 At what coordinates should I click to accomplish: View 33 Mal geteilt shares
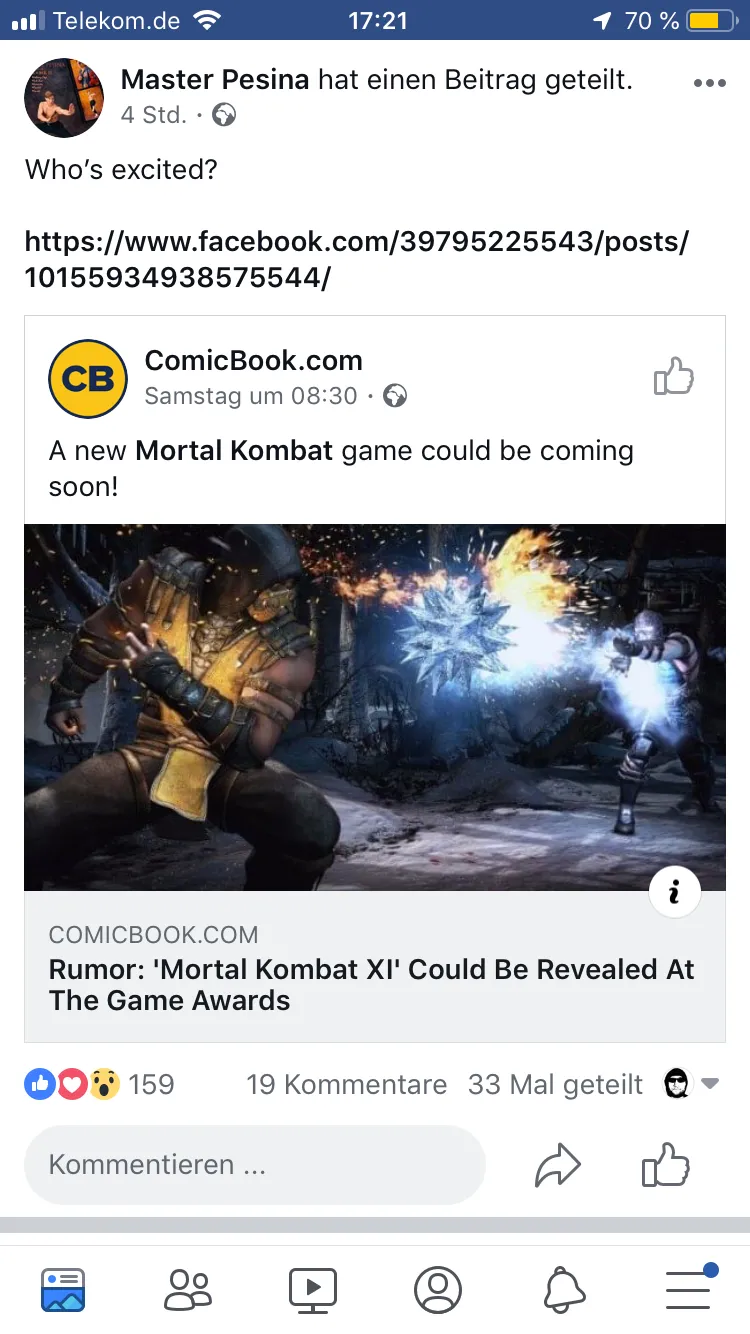tap(555, 1084)
